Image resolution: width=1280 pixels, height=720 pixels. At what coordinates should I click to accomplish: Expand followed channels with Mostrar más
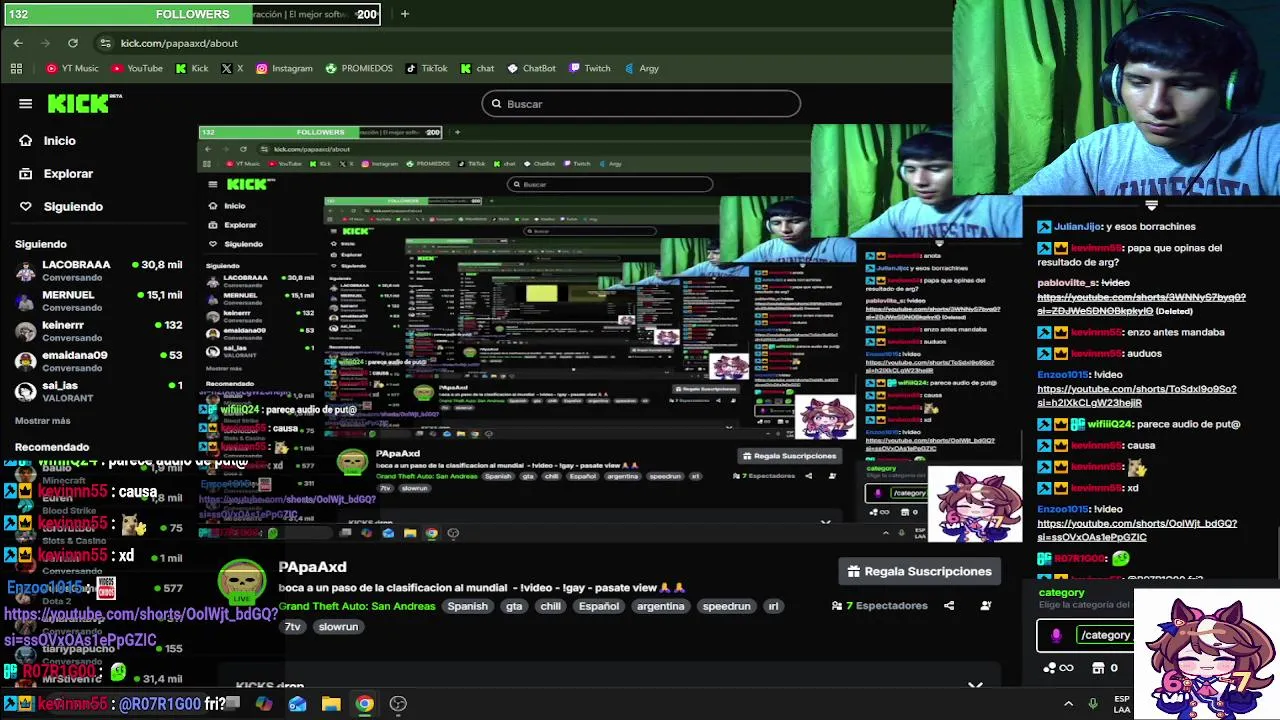pyautogui.click(x=43, y=421)
